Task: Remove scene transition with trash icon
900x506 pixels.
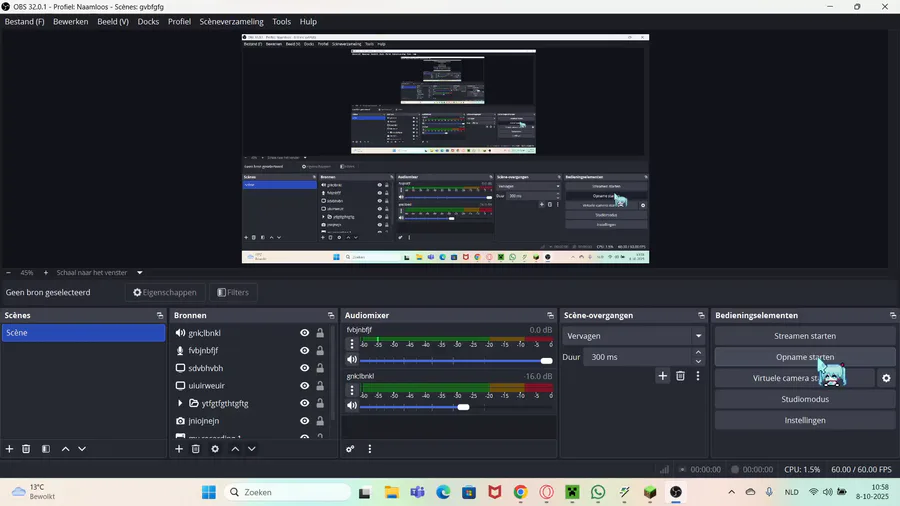Action: (680, 376)
